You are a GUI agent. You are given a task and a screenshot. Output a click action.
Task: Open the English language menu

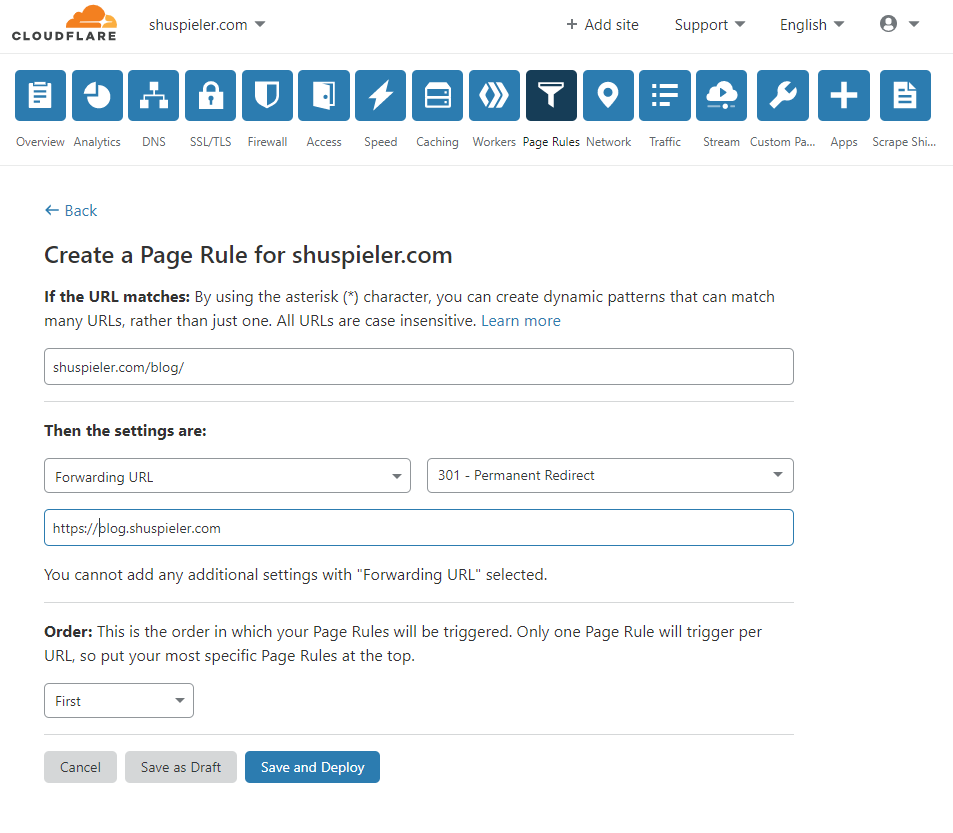[812, 25]
